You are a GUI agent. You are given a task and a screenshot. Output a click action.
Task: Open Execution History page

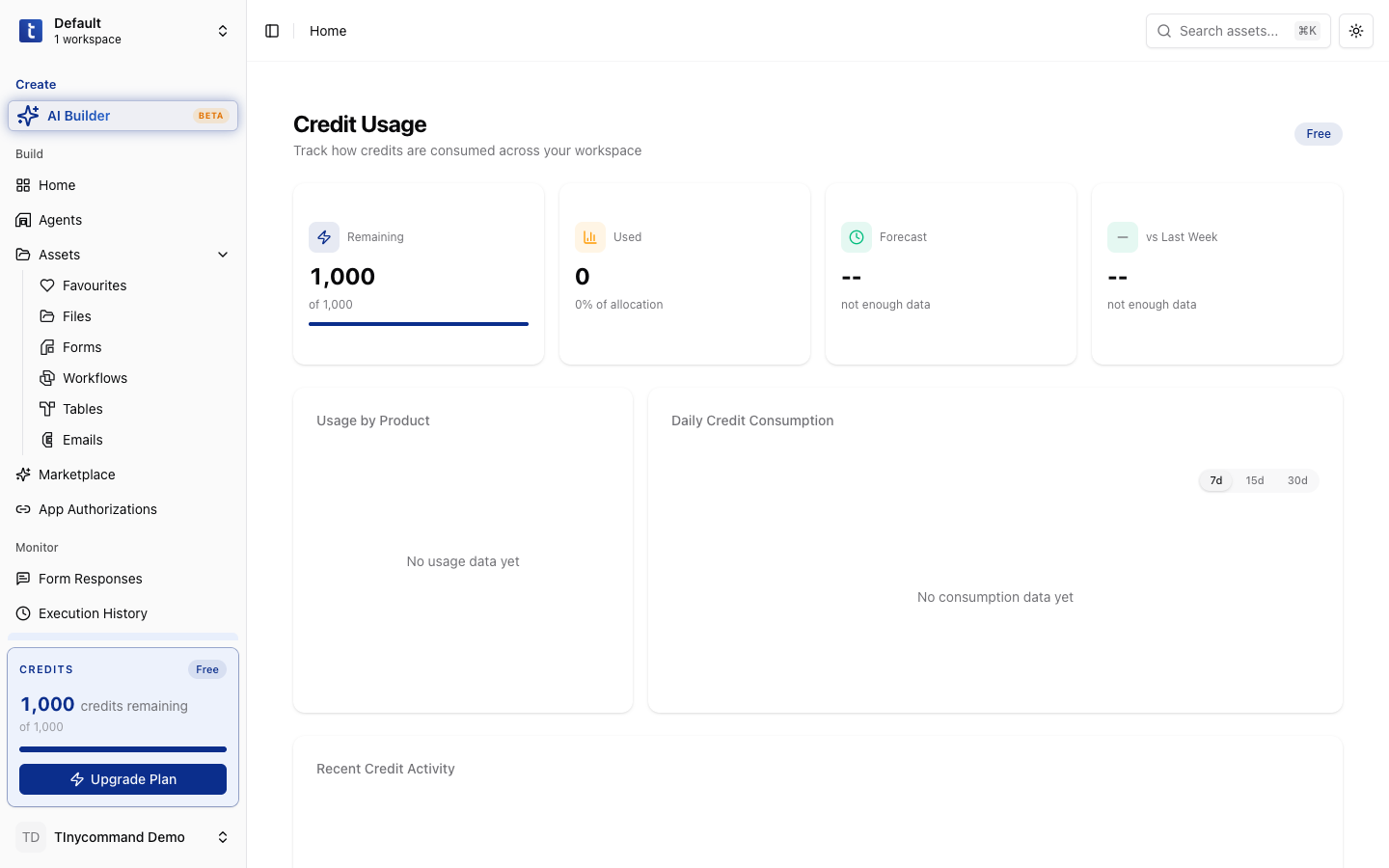[x=123, y=613]
